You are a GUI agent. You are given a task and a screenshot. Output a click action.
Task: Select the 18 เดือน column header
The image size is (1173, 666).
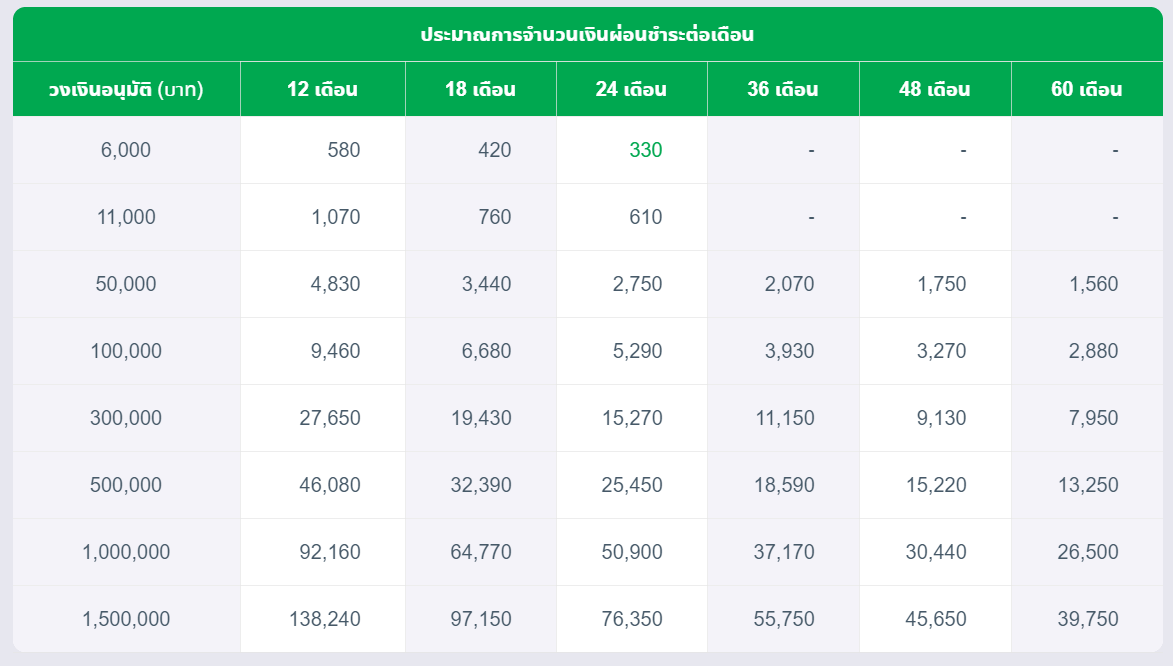tap(480, 89)
